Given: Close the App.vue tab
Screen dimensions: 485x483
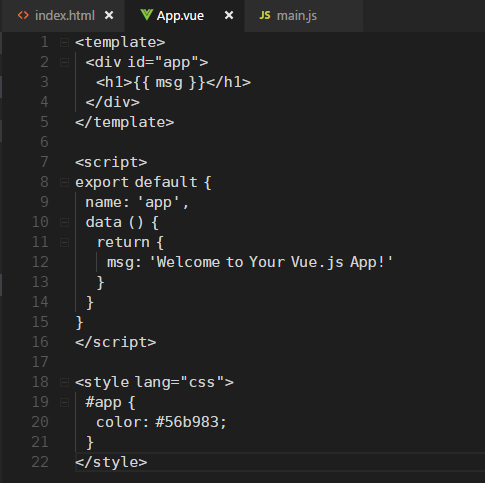Looking at the screenshot, I should (229, 15).
